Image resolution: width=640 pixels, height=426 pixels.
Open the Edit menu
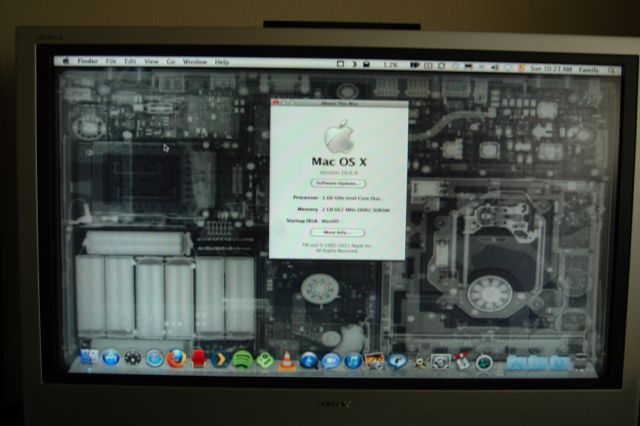(130, 62)
